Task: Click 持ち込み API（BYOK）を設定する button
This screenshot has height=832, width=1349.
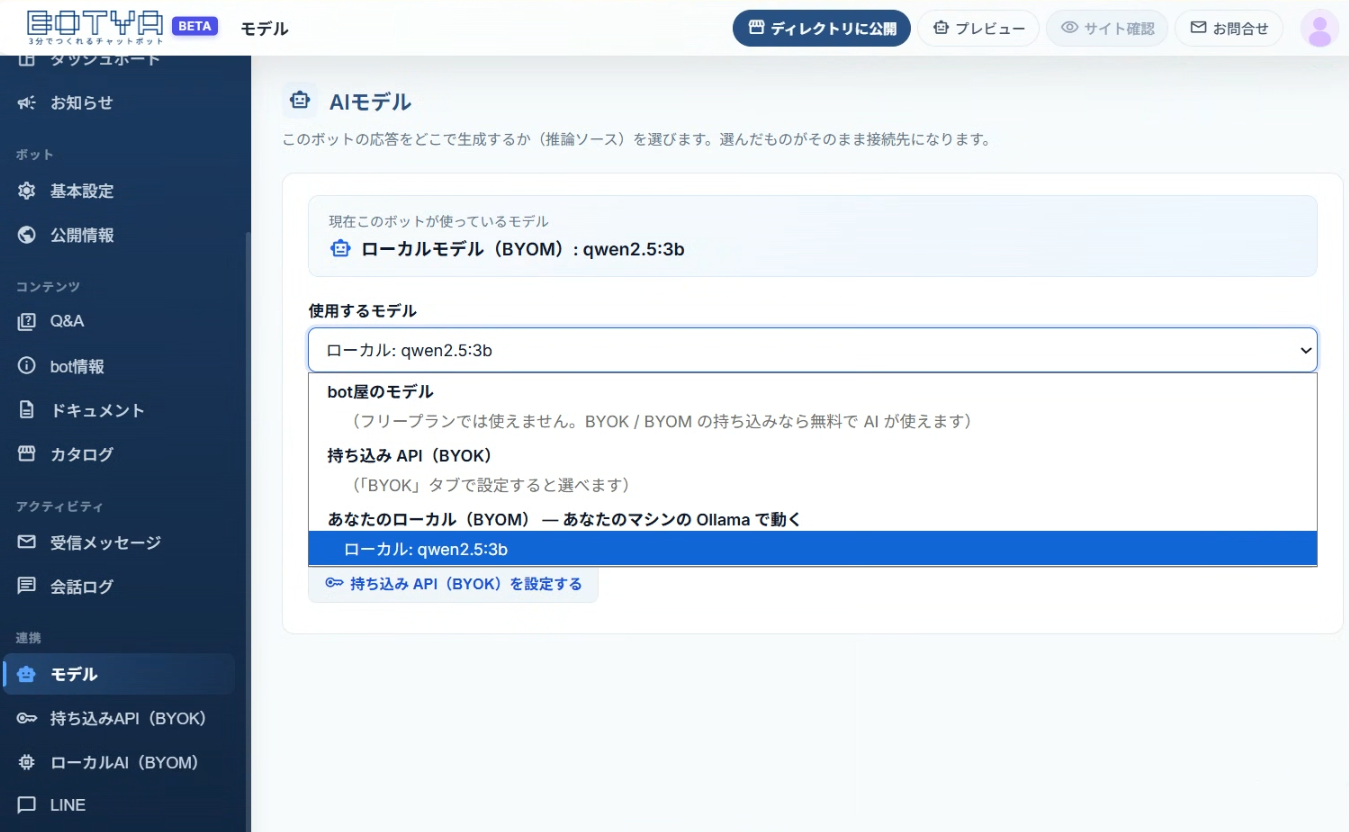Action: click(453, 583)
